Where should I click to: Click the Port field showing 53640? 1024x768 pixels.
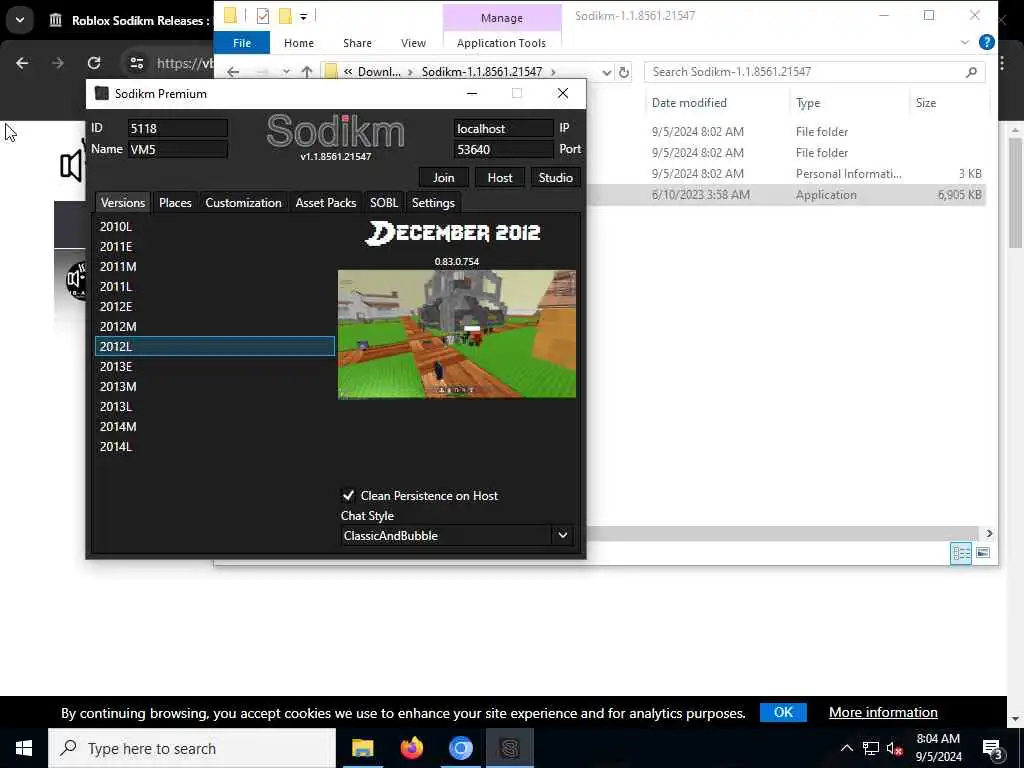pyautogui.click(x=504, y=149)
